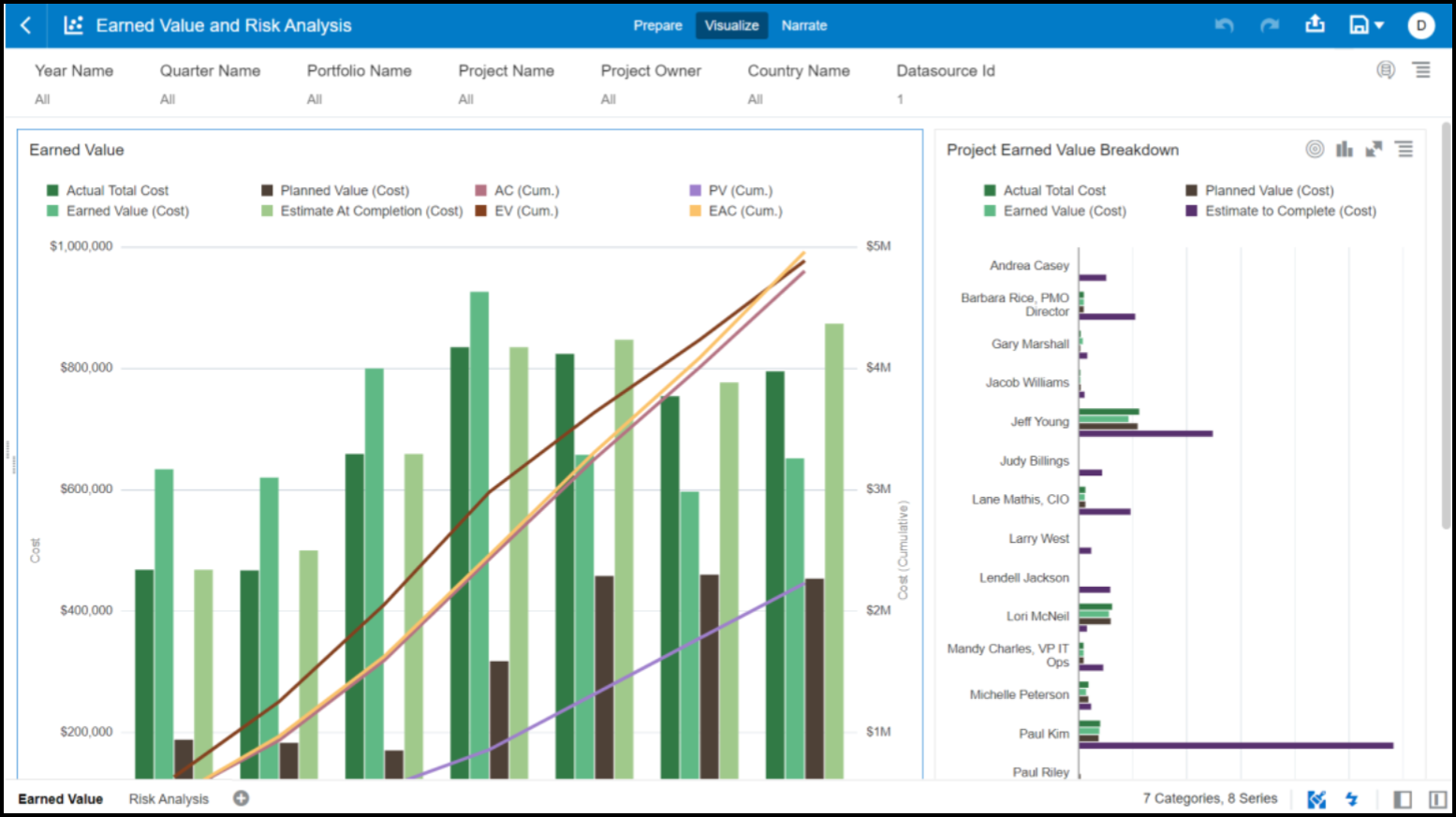Open the Quarter Name filter
Viewport: 1456px width, 817px height.
tap(210, 83)
